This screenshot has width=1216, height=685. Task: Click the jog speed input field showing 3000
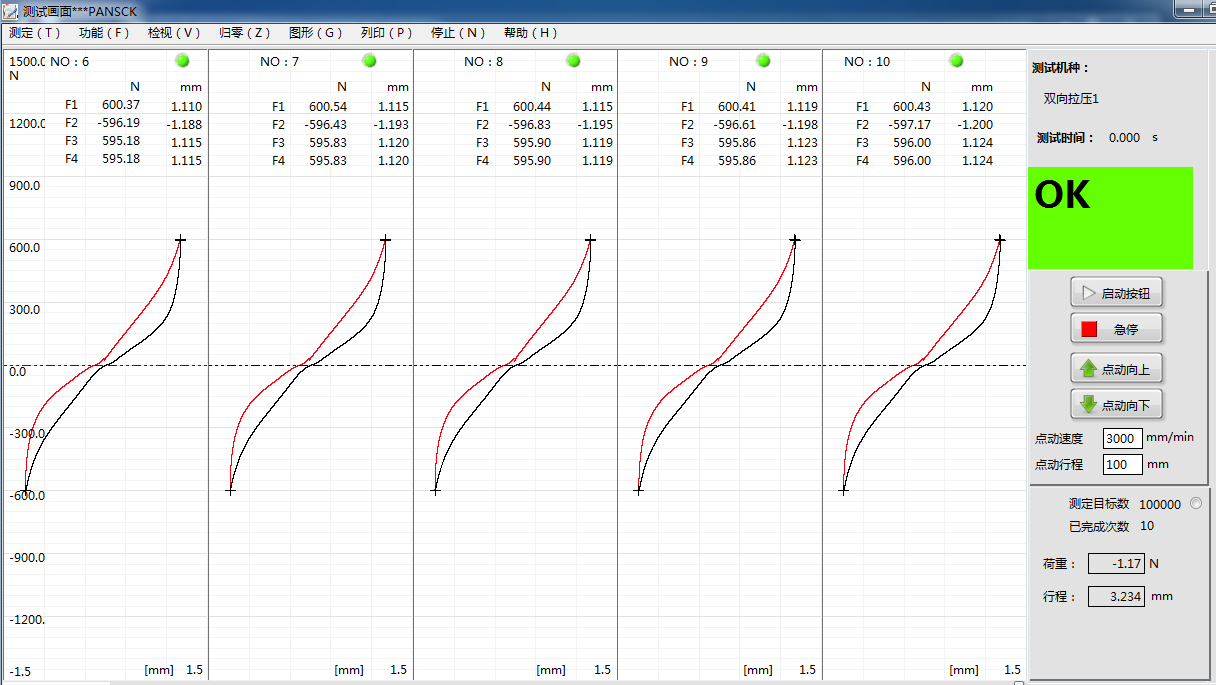click(1122, 438)
